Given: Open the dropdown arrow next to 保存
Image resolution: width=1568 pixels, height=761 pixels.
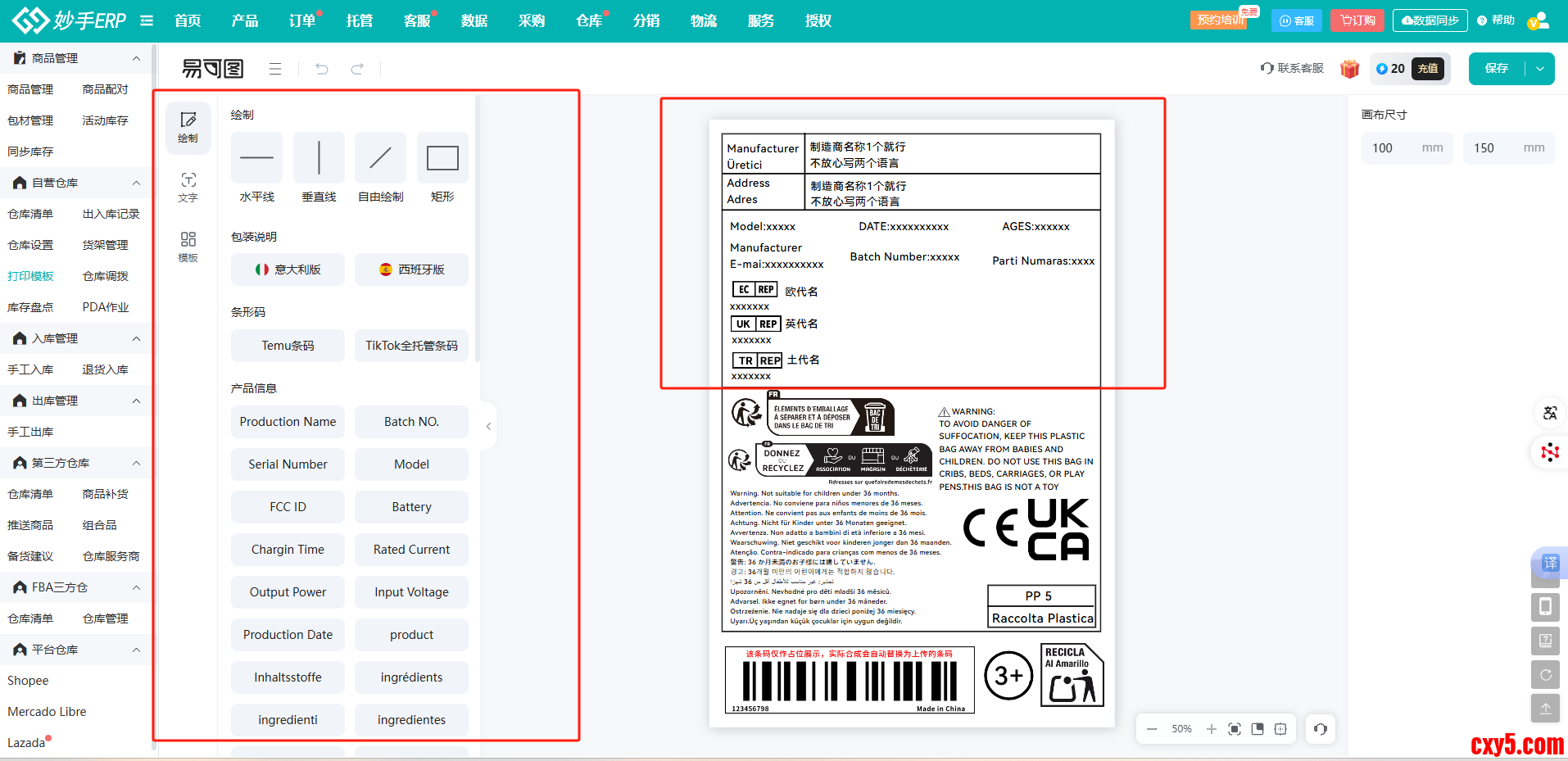Looking at the screenshot, I should click(1540, 69).
